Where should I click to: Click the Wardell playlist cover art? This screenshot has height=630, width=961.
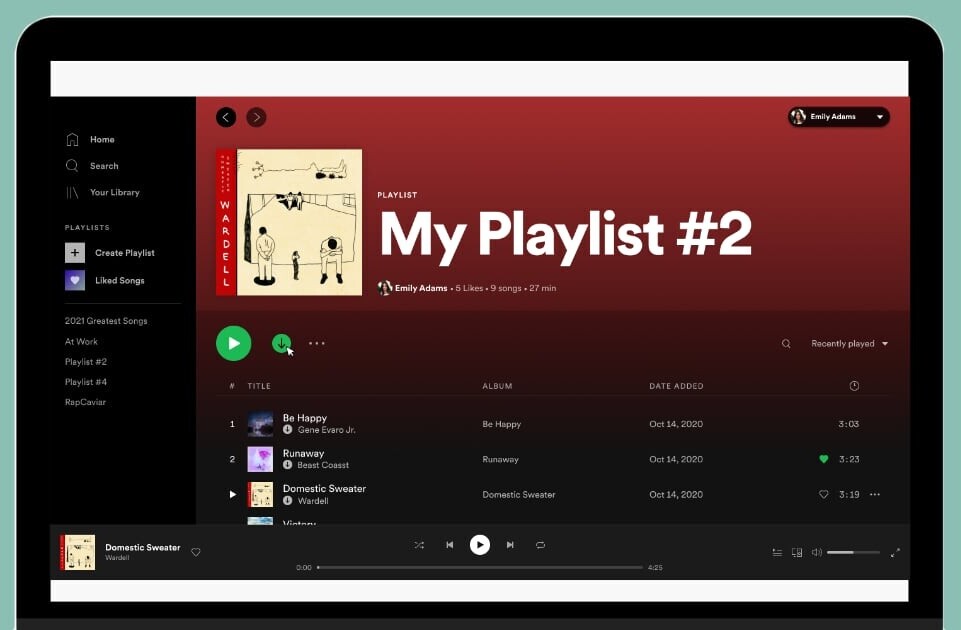(289, 222)
